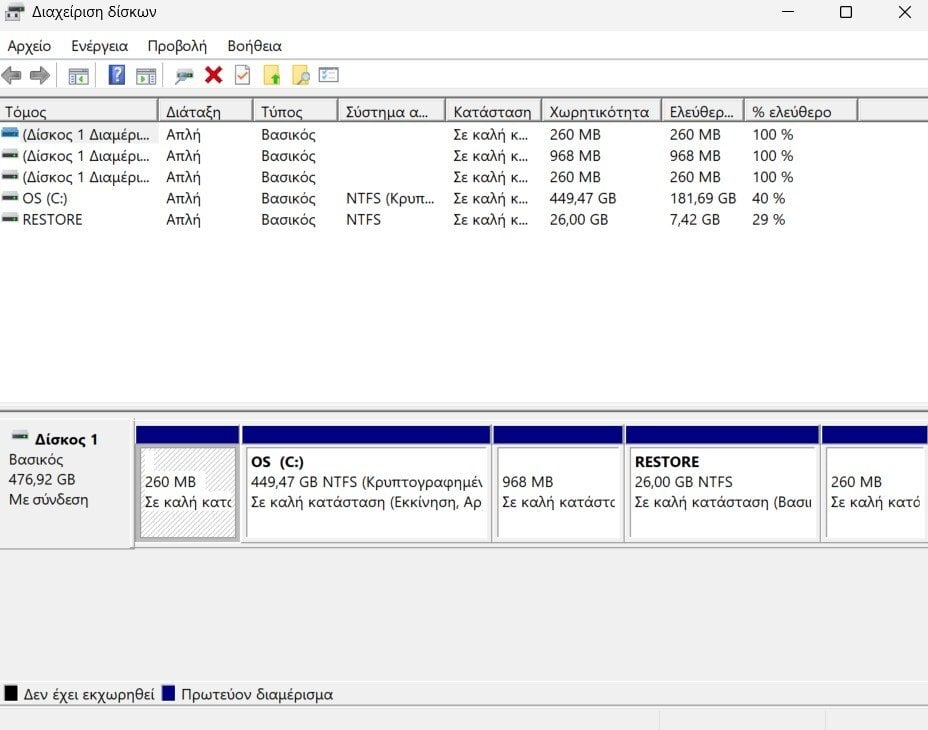Sort by the Κατάσταση column header
This screenshot has height=730, width=928.
(x=493, y=111)
